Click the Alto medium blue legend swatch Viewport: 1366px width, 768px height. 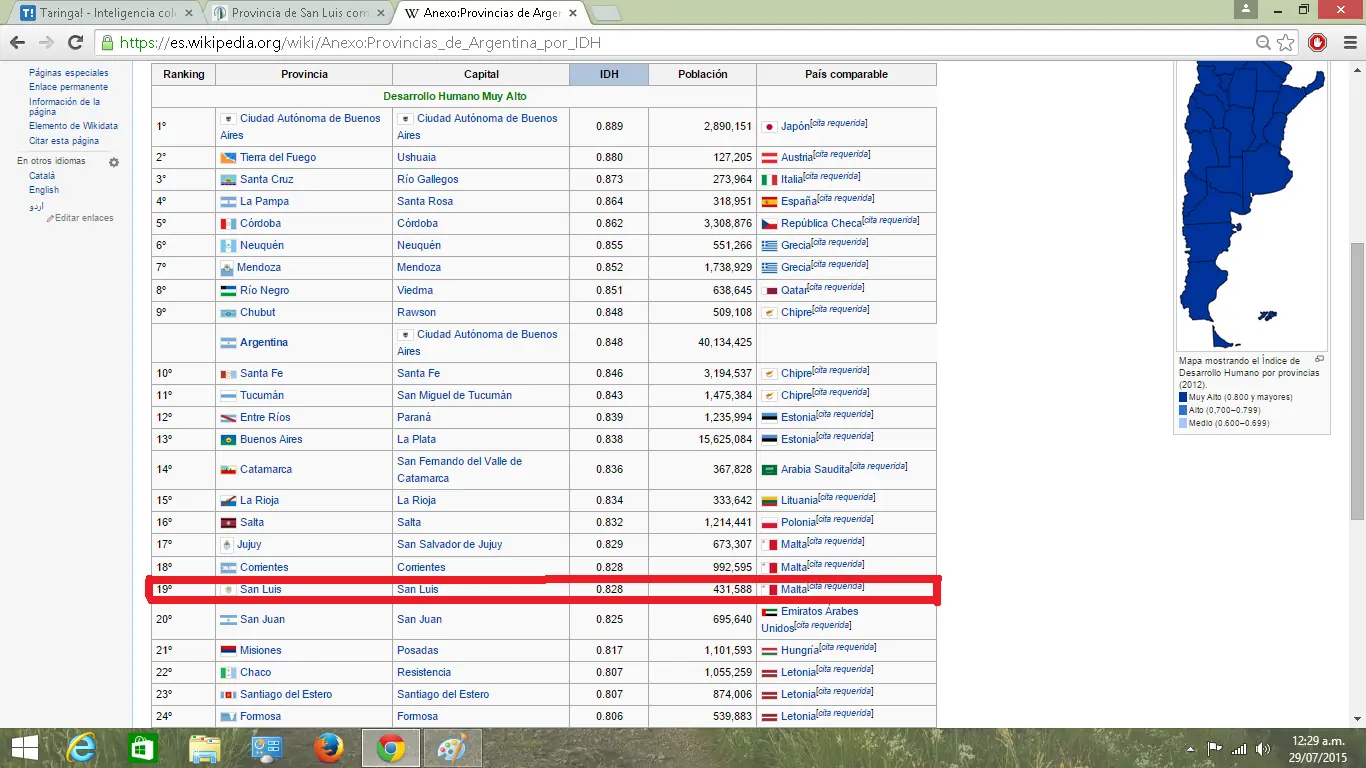pyautogui.click(x=1183, y=411)
